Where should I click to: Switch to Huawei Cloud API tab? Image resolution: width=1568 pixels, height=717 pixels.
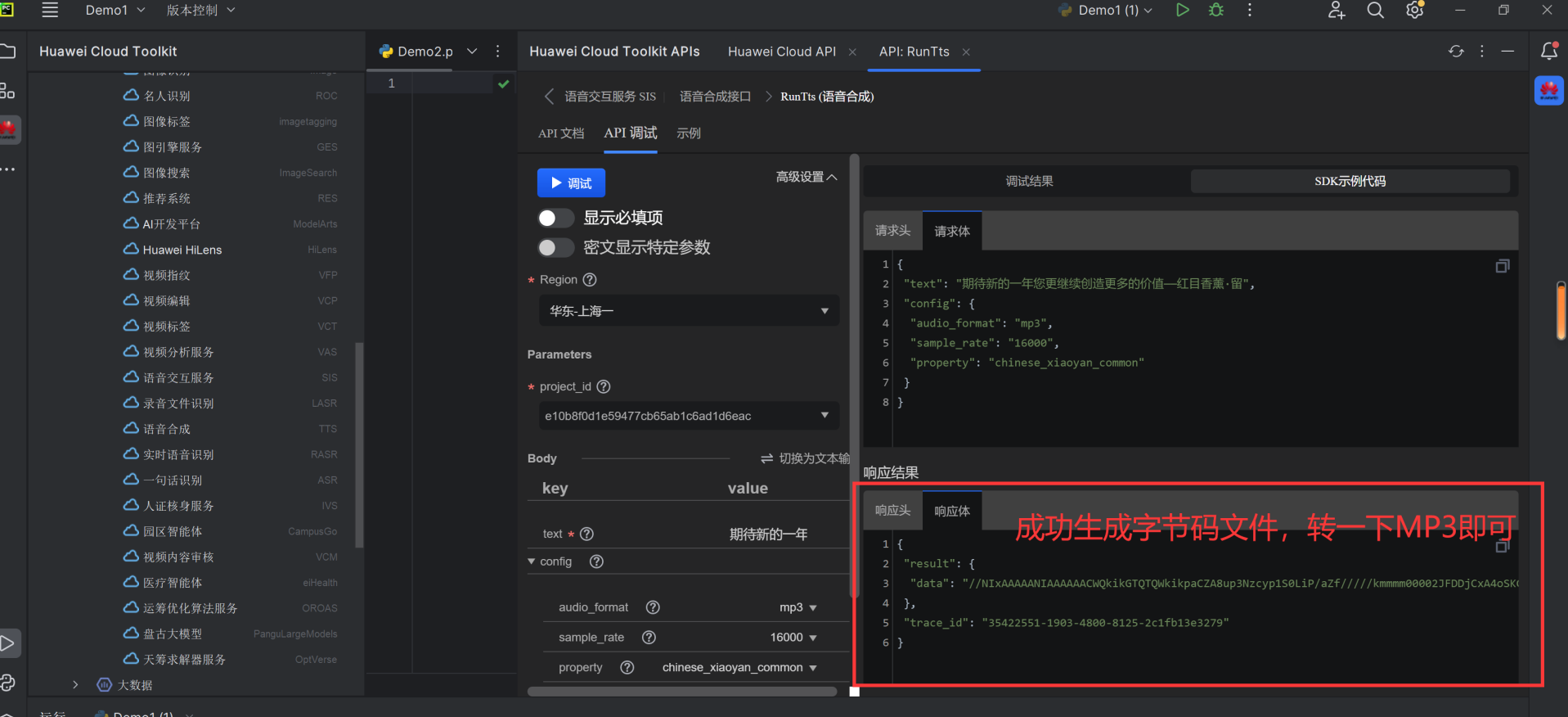[782, 52]
